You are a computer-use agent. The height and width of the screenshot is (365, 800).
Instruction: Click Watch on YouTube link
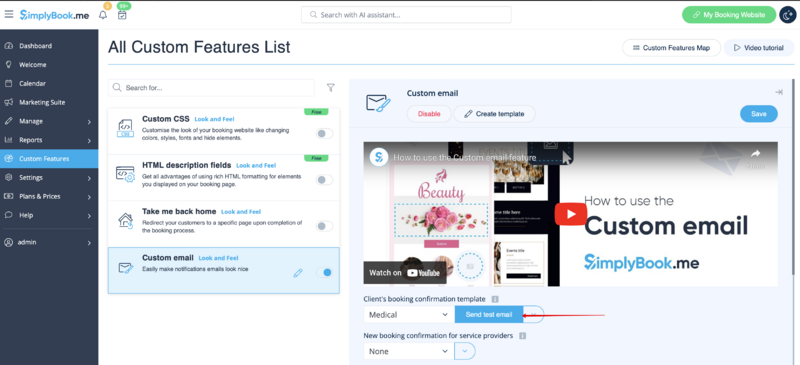[405, 273]
